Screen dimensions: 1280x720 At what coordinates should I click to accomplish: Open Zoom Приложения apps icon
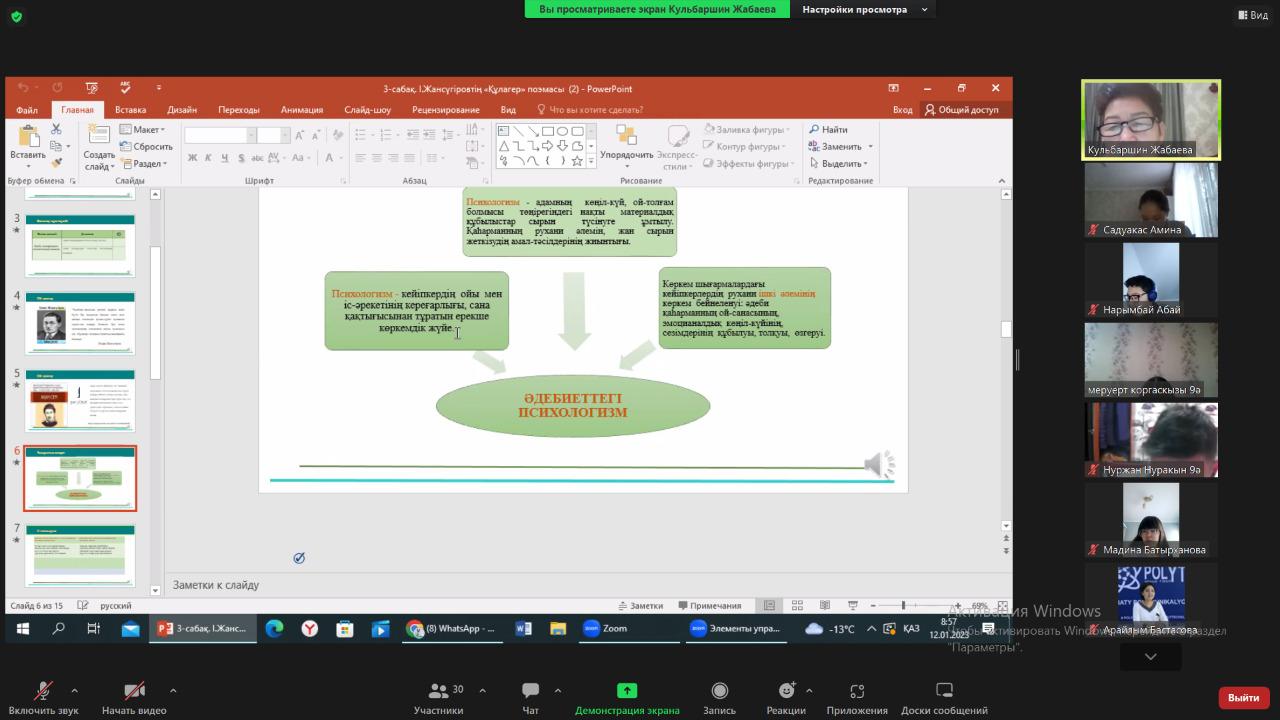856,691
